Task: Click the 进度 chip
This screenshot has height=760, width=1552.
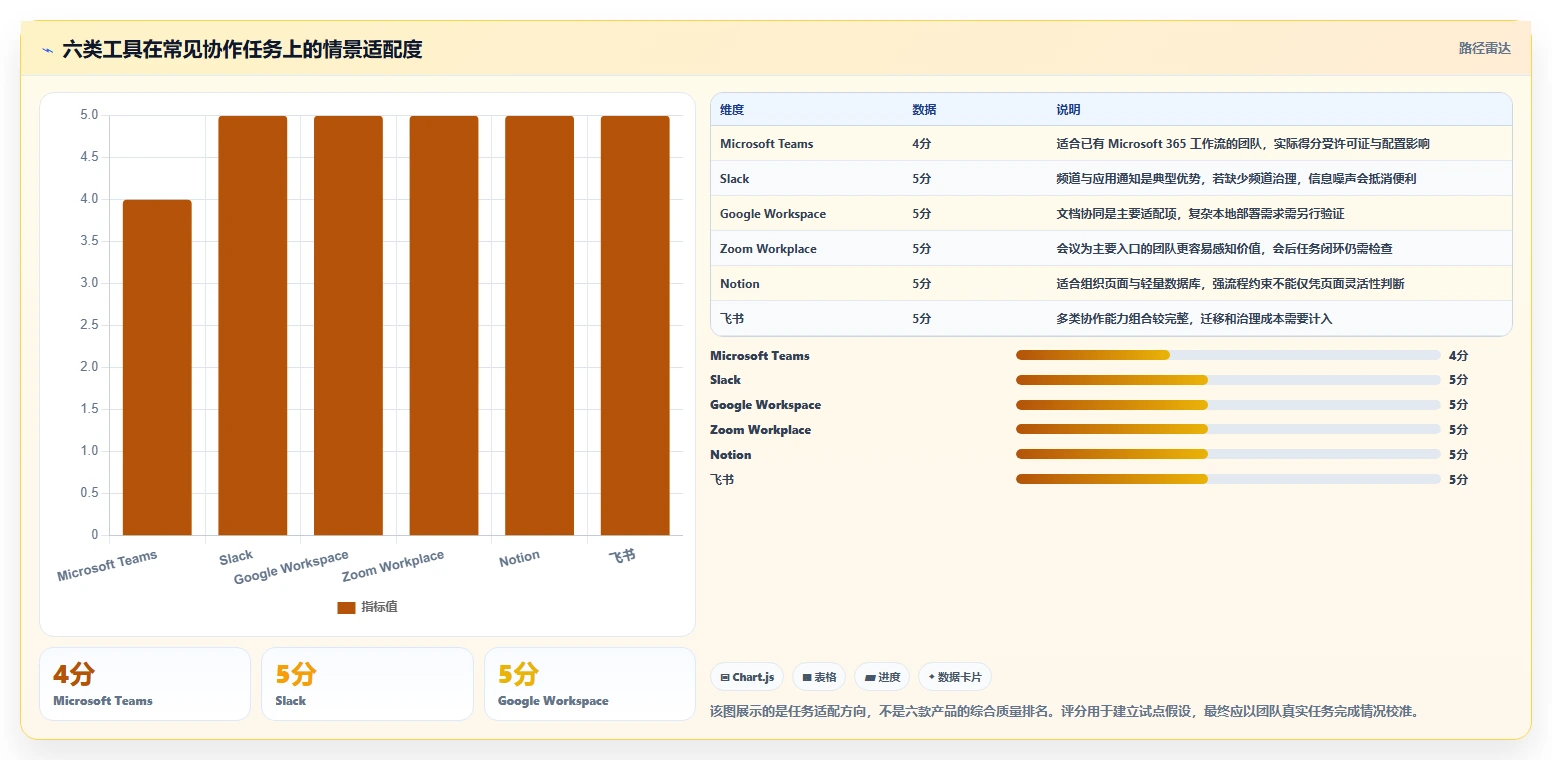Action: (882, 677)
